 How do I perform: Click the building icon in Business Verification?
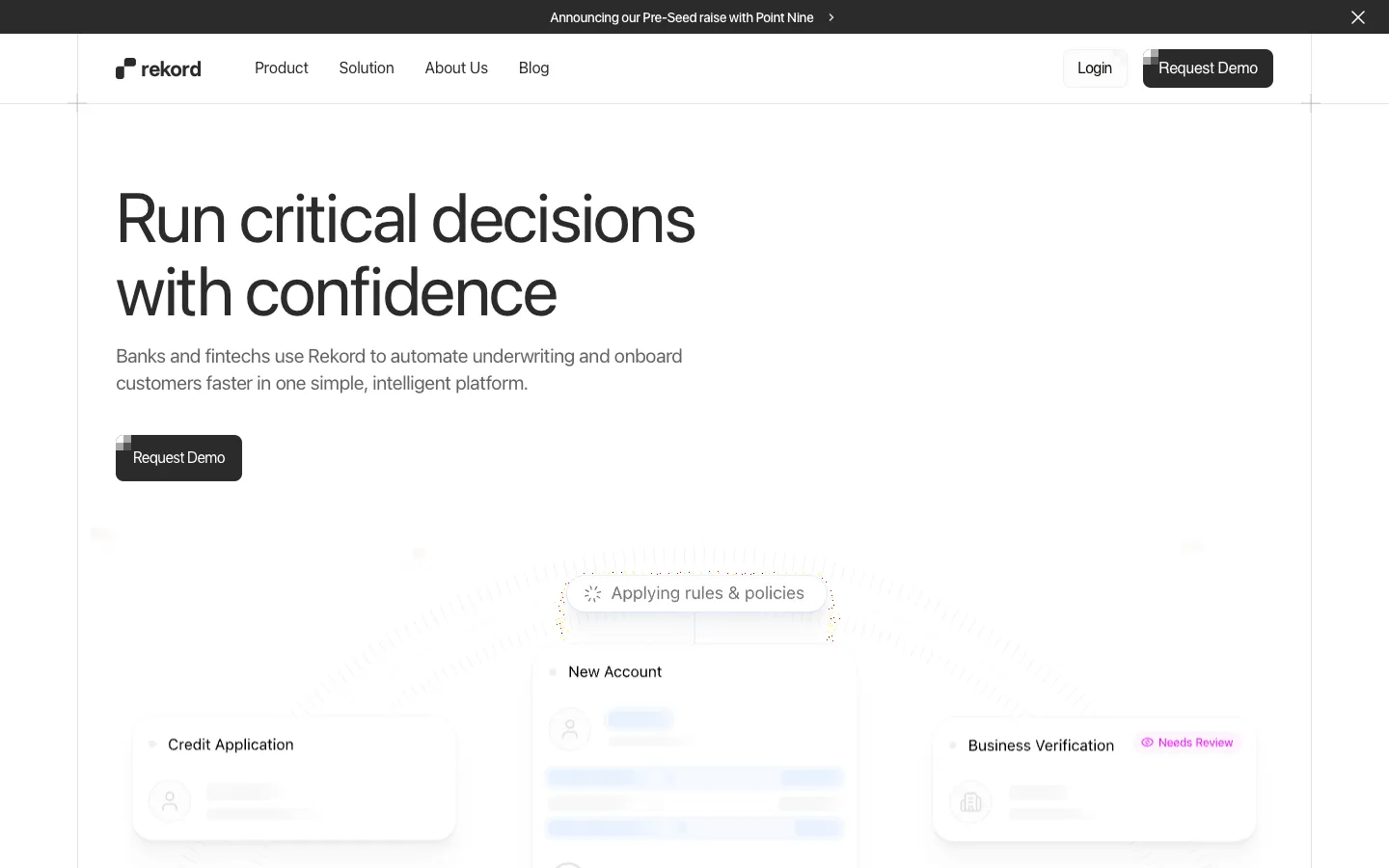[x=971, y=801]
